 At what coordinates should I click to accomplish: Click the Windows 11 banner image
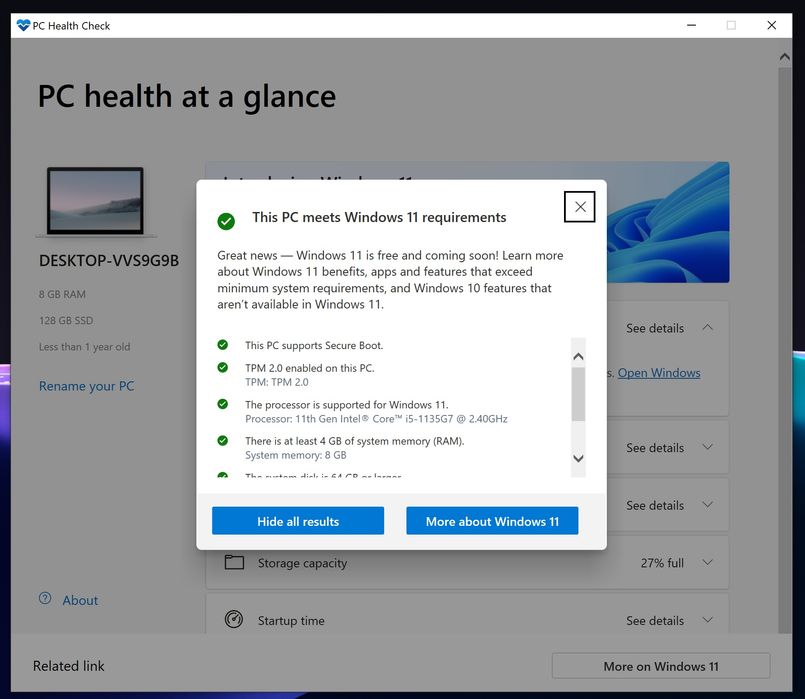point(667,222)
